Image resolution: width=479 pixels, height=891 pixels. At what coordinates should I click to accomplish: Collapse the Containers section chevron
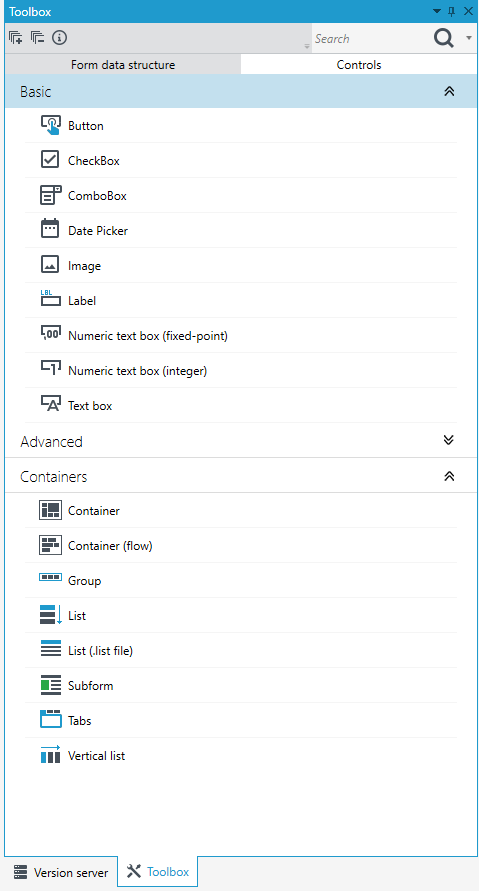point(449,476)
